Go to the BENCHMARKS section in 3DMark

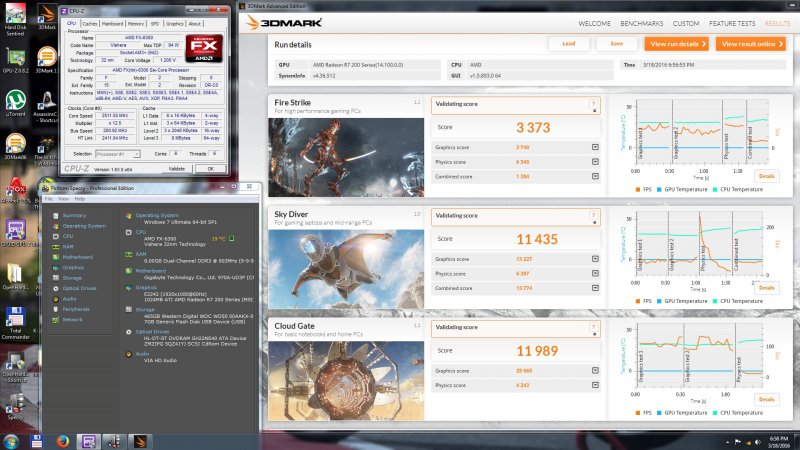641,23
